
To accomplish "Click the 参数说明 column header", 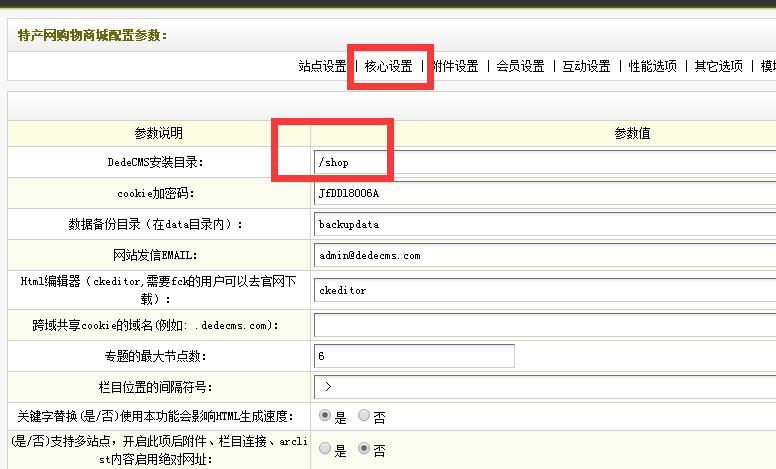I will click(x=158, y=133).
